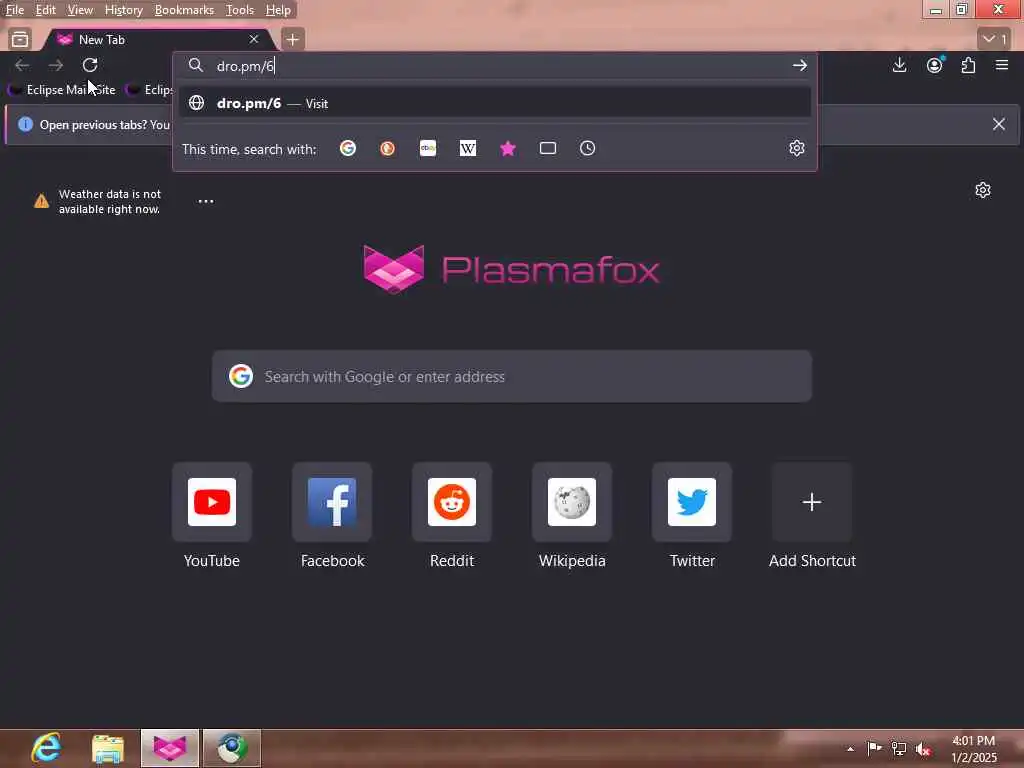Open search settings gear in urlbar dropdown

[797, 148]
